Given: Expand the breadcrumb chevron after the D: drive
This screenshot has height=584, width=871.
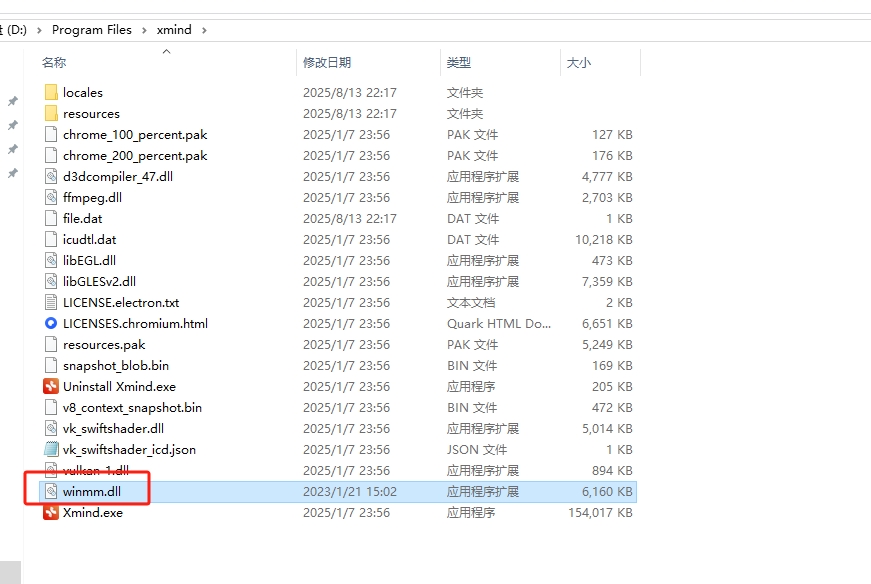Looking at the screenshot, I should click(x=39, y=30).
